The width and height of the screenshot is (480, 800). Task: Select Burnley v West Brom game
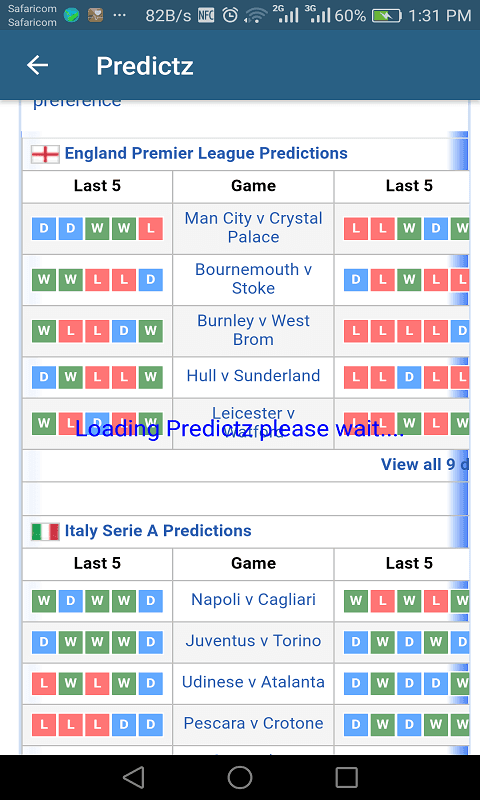254,330
